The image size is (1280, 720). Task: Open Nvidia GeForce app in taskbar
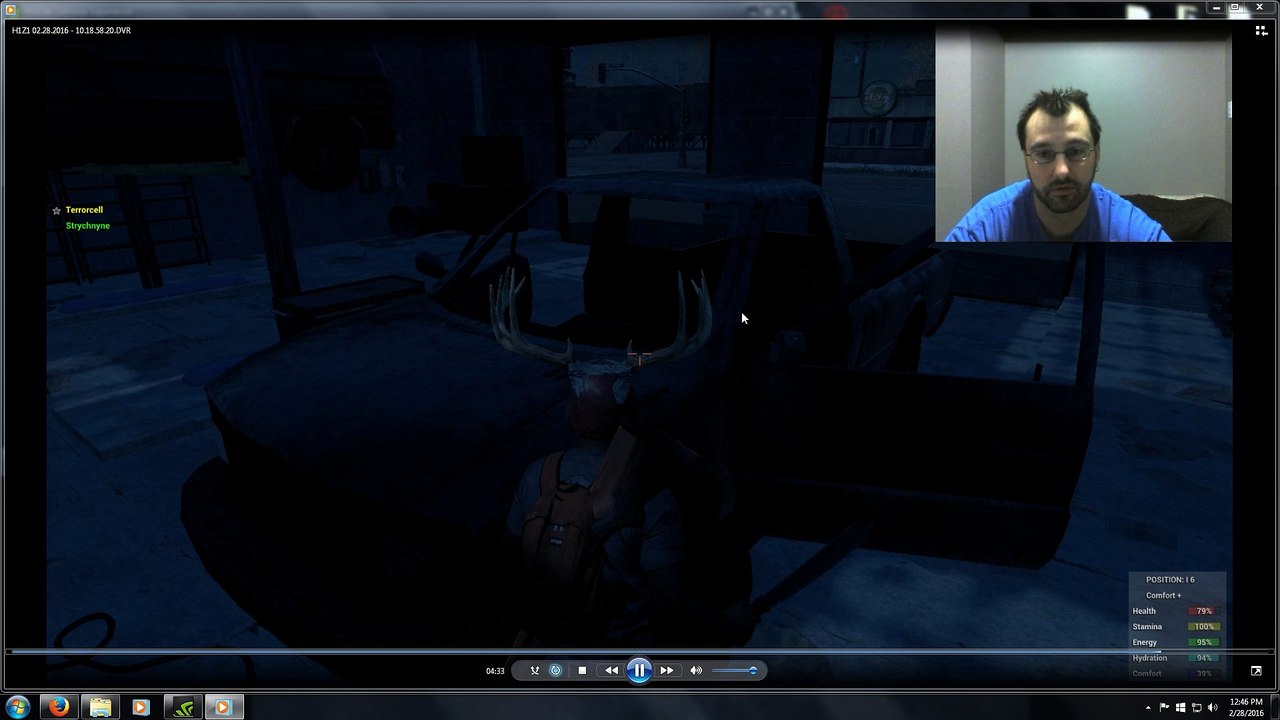tap(182, 707)
